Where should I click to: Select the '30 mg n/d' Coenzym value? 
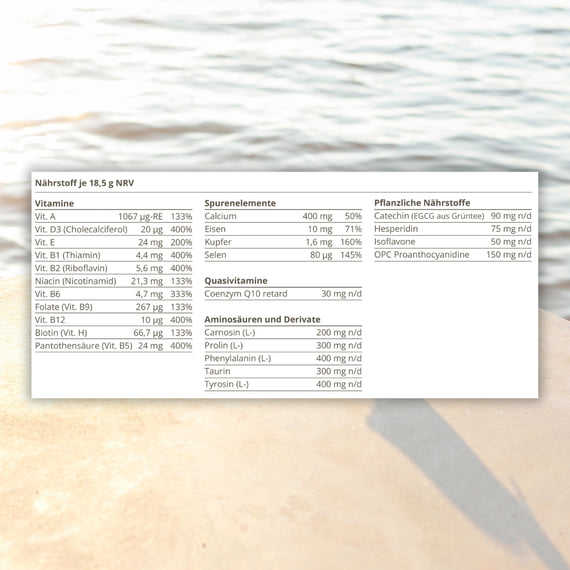click(341, 294)
